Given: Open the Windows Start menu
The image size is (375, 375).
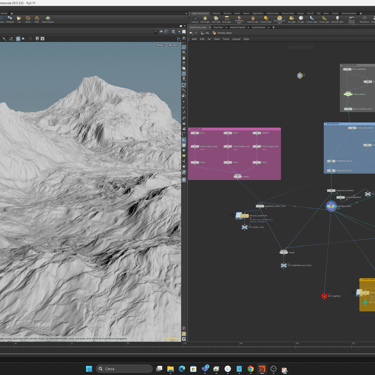Looking at the screenshot, I should pyautogui.click(x=89, y=369).
